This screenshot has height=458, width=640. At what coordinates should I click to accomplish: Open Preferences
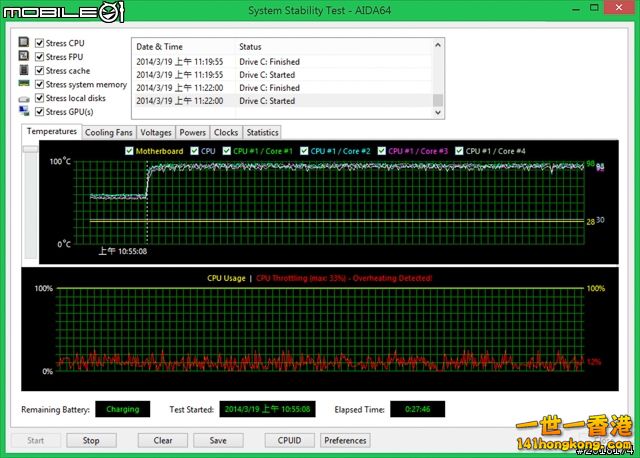[345, 440]
